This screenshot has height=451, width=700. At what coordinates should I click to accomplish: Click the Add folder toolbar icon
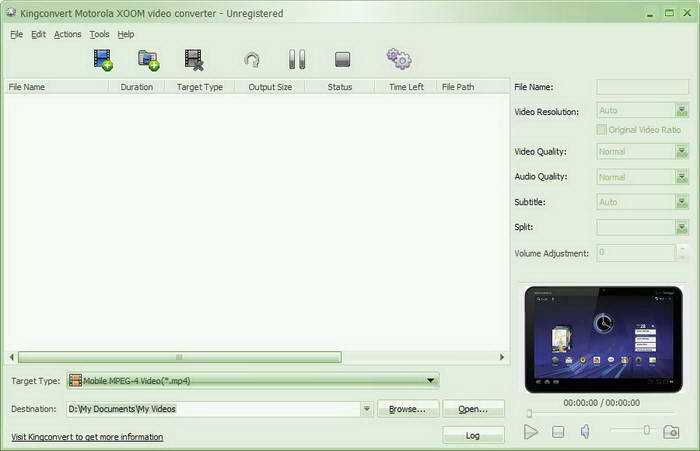tap(149, 60)
